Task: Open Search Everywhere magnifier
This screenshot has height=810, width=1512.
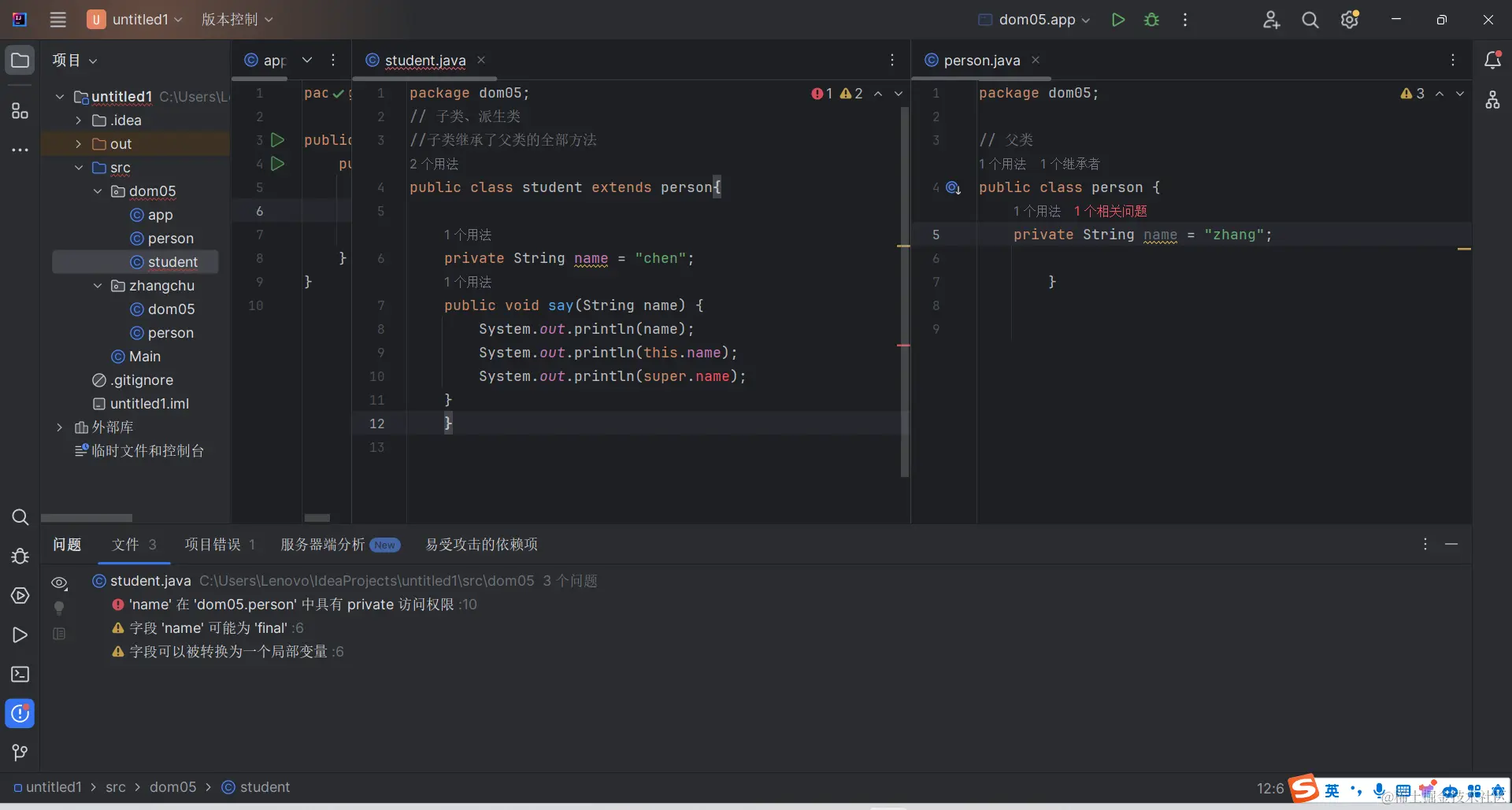Action: [1310, 20]
